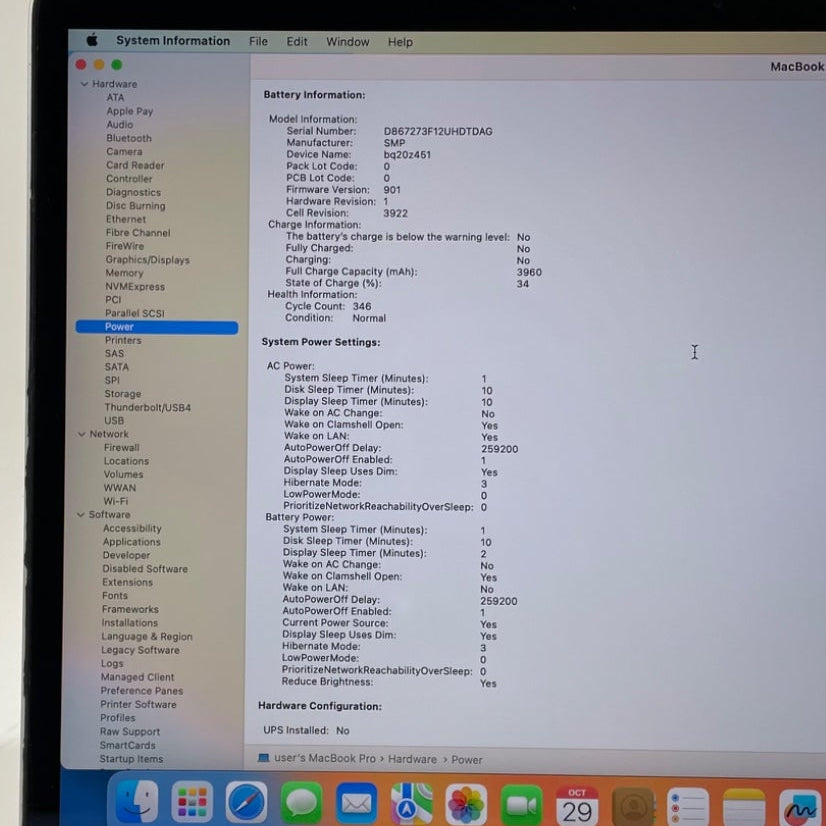Open Finder from the dock

pos(137,802)
